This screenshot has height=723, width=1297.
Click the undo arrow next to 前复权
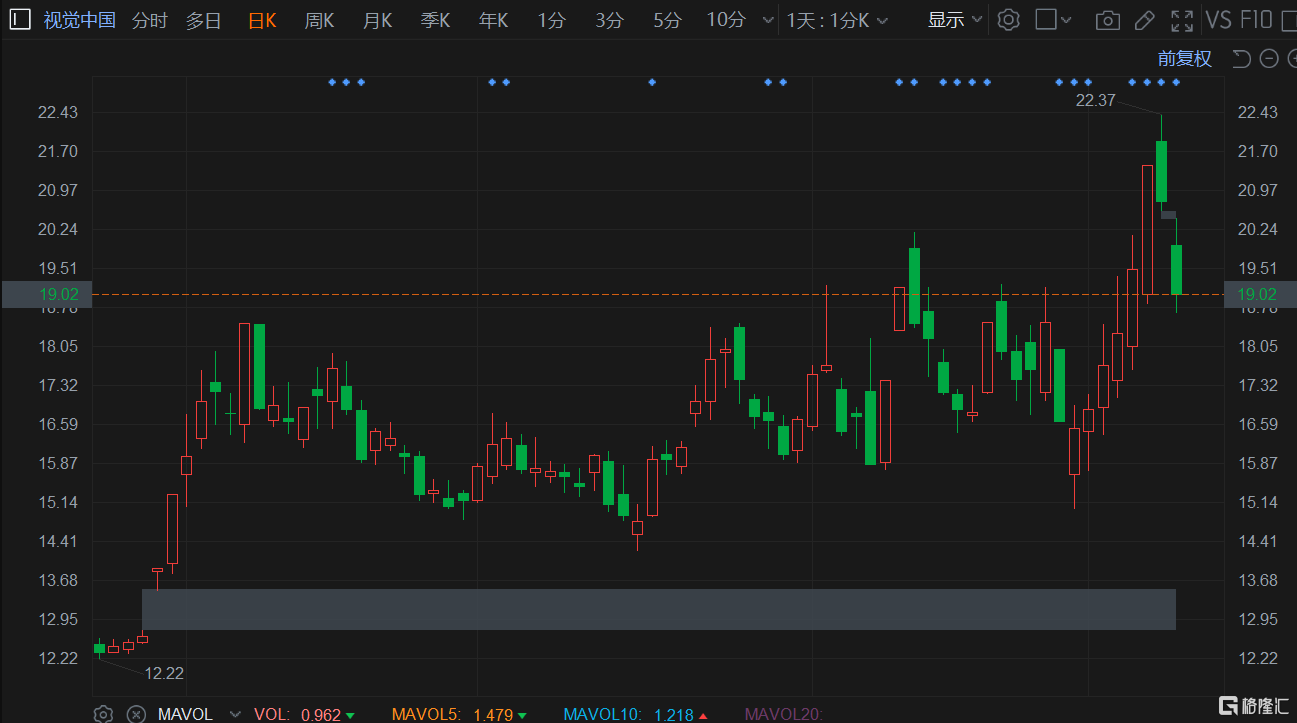[1241, 59]
